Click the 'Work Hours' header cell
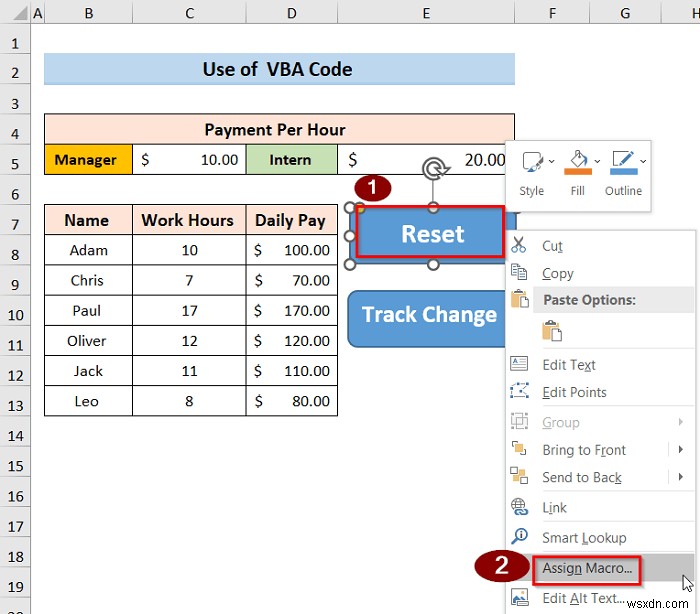This screenshot has height=614, width=700. click(189, 220)
